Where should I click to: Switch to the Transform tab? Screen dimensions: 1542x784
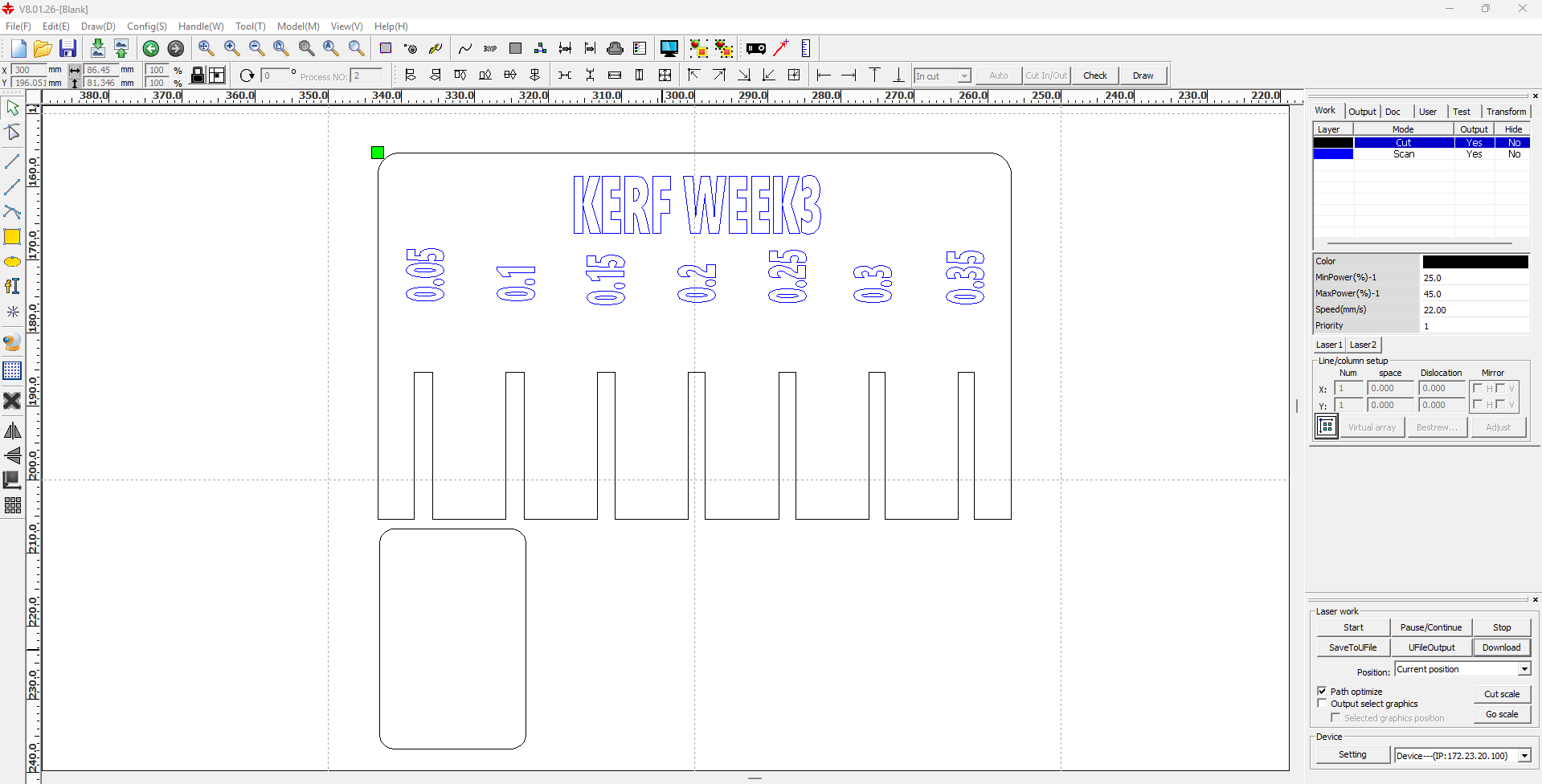[1505, 112]
